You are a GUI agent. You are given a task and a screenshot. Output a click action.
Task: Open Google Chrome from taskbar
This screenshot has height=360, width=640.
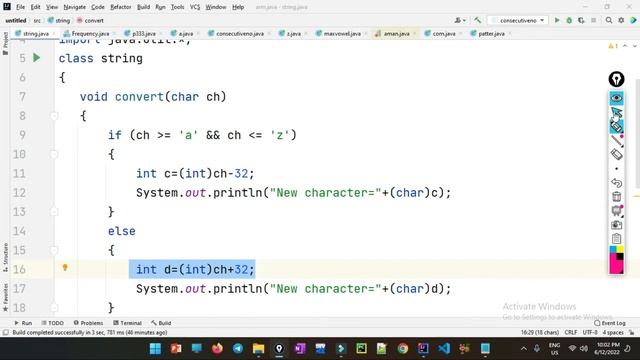tap(402, 349)
